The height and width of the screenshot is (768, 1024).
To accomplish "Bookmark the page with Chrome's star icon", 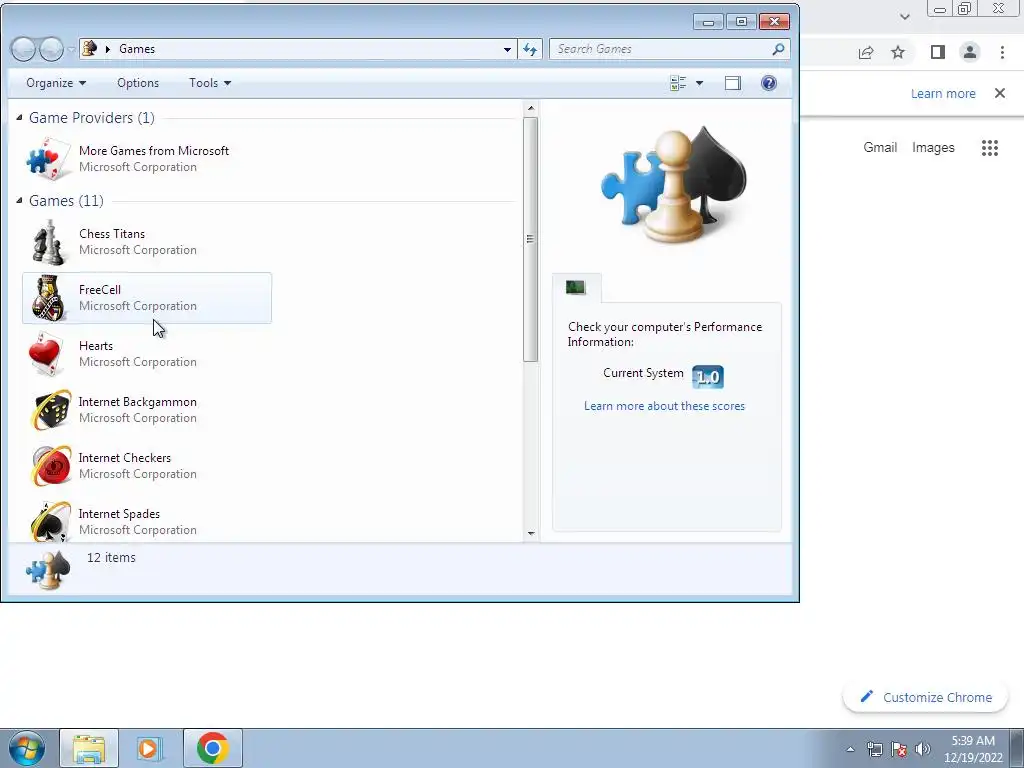I will (x=898, y=52).
